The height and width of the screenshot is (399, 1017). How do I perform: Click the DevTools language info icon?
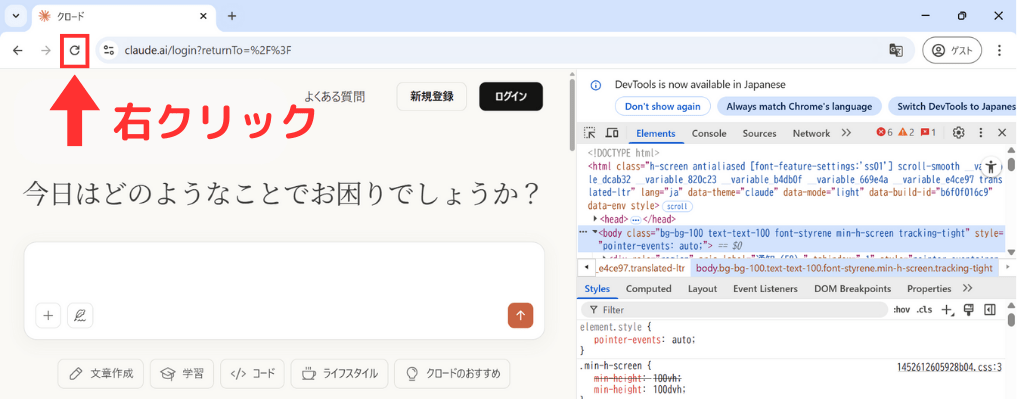(x=595, y=84)
